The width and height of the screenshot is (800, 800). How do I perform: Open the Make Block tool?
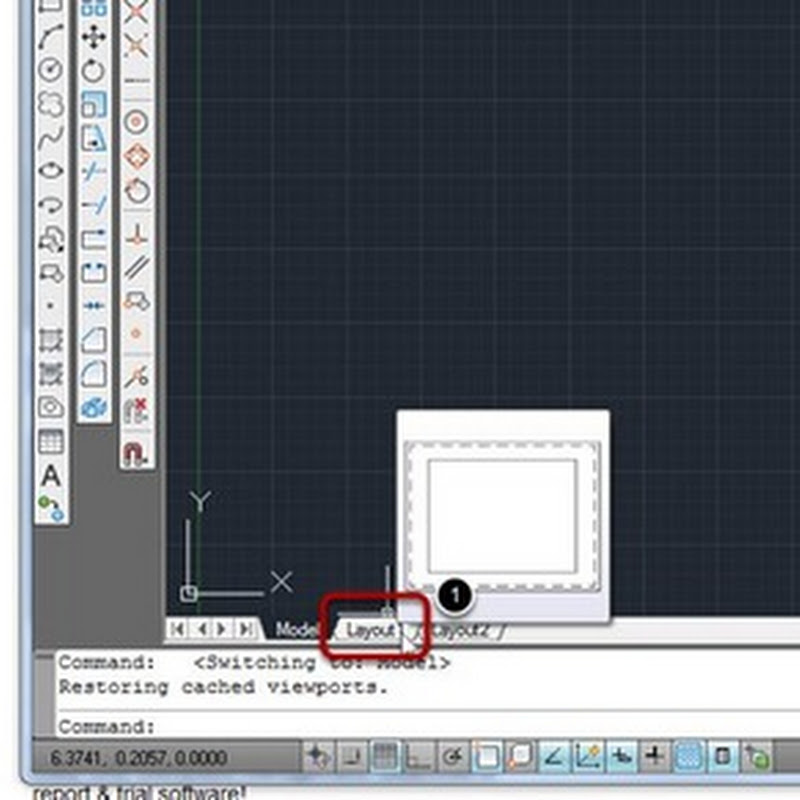click(51, 272)
